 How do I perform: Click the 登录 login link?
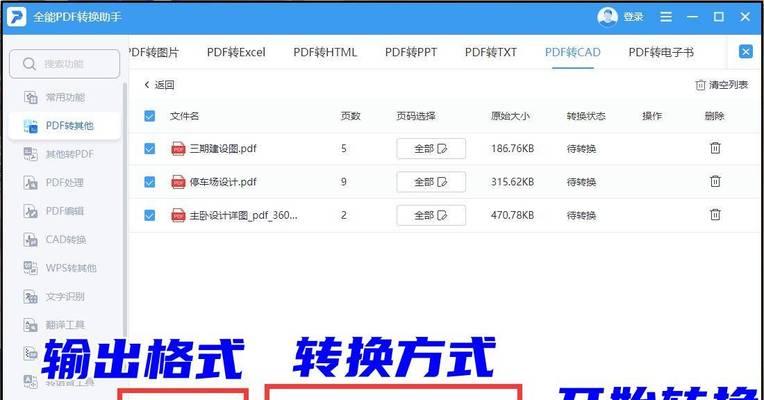coord(633,17)
